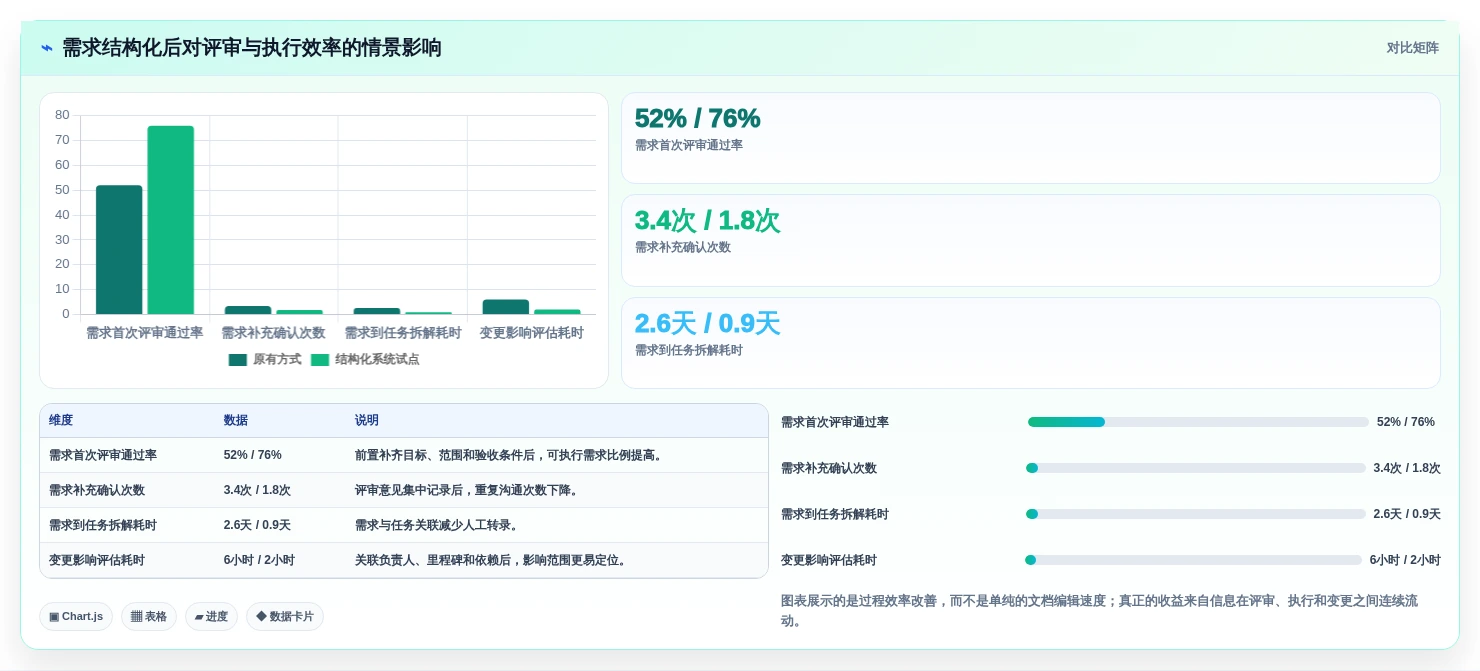1480x671 pixels.
Task: Click the 2.6天 / 0.9天 data card value
Action: click(x=707, y=324)
